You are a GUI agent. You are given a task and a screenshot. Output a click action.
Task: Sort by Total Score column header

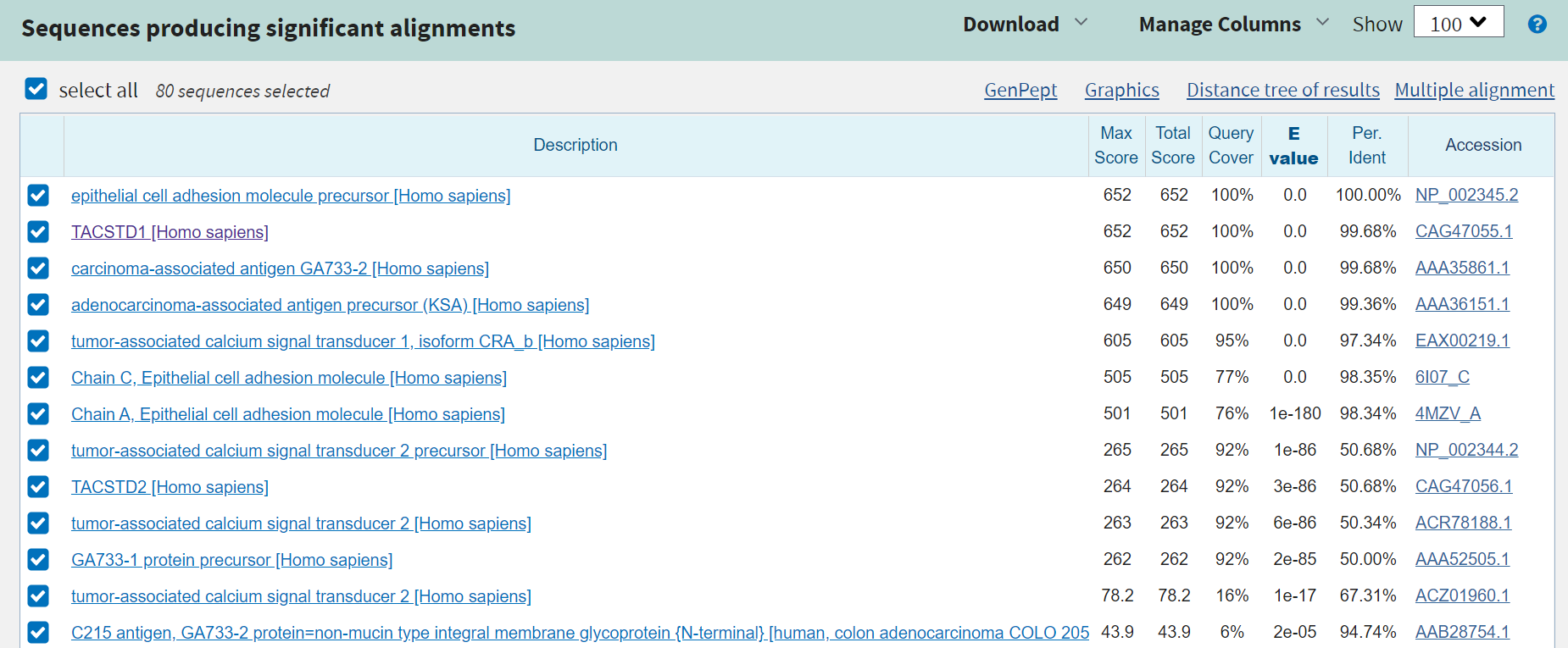1173,145
